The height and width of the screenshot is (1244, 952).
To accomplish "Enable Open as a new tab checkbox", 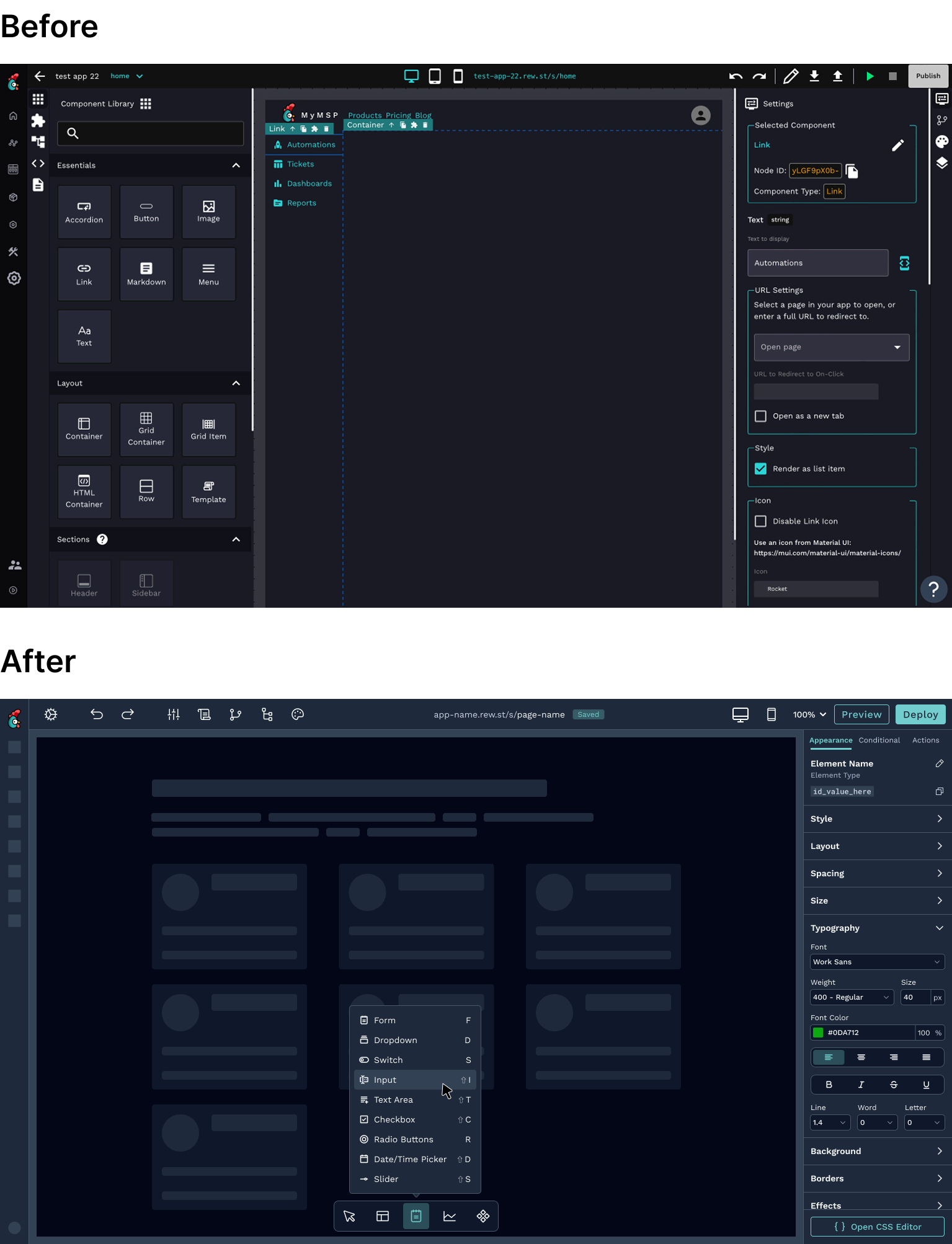I will tap(760, 416).
